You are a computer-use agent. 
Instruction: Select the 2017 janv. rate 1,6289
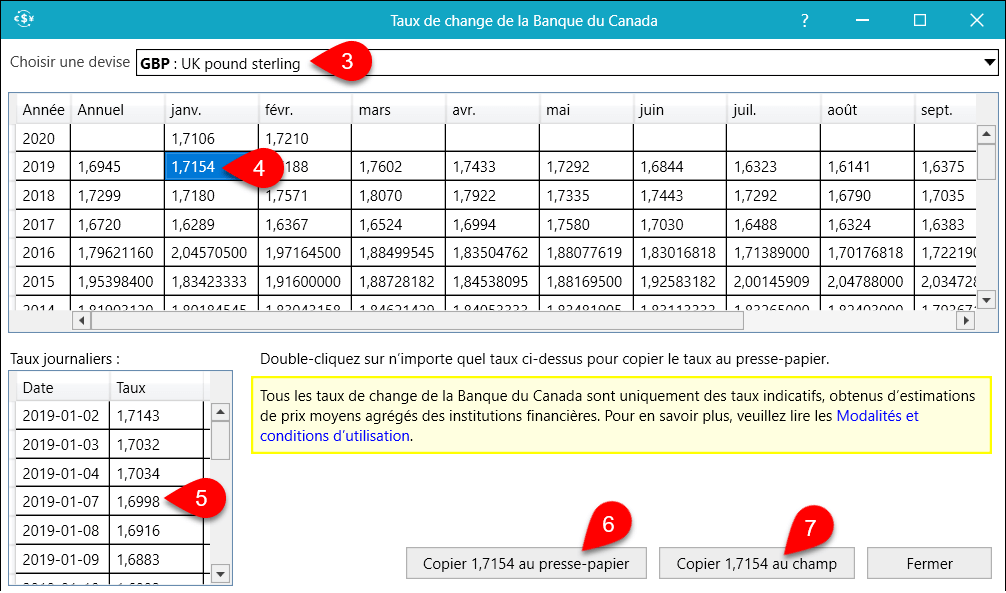211,225
